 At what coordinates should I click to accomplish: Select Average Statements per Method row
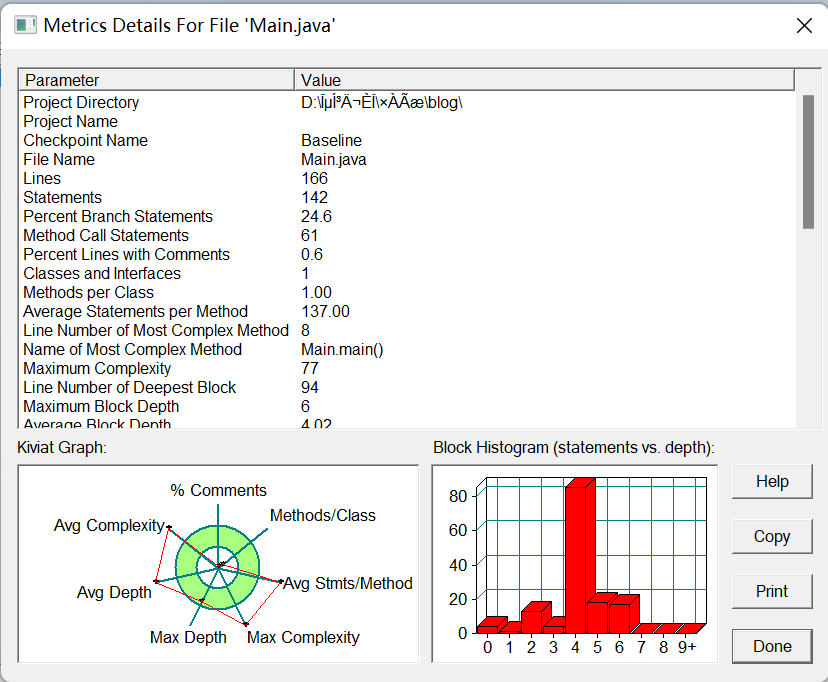click(x=407, y=311)
